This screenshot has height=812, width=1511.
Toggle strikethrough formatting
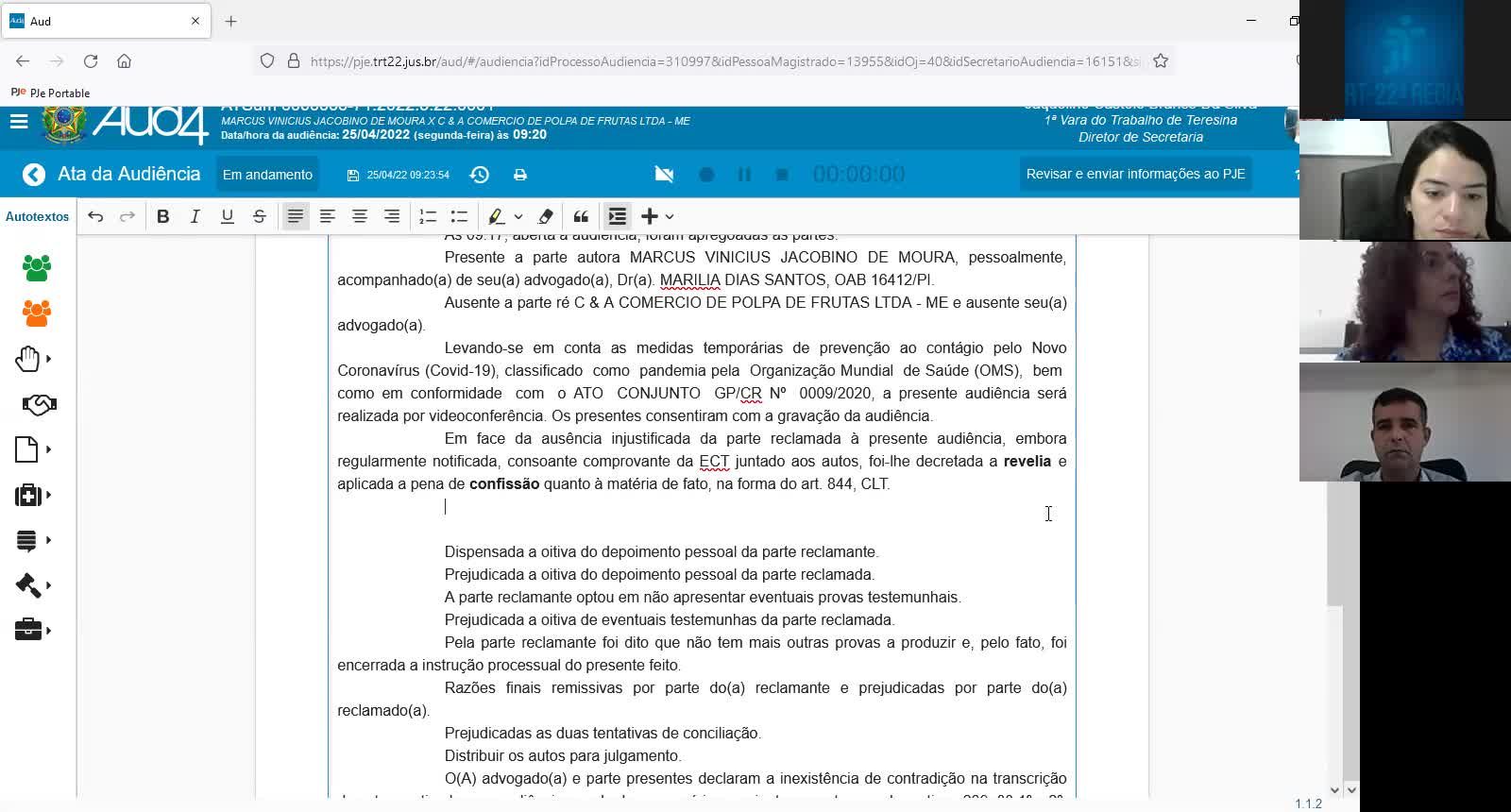point(260,216)
